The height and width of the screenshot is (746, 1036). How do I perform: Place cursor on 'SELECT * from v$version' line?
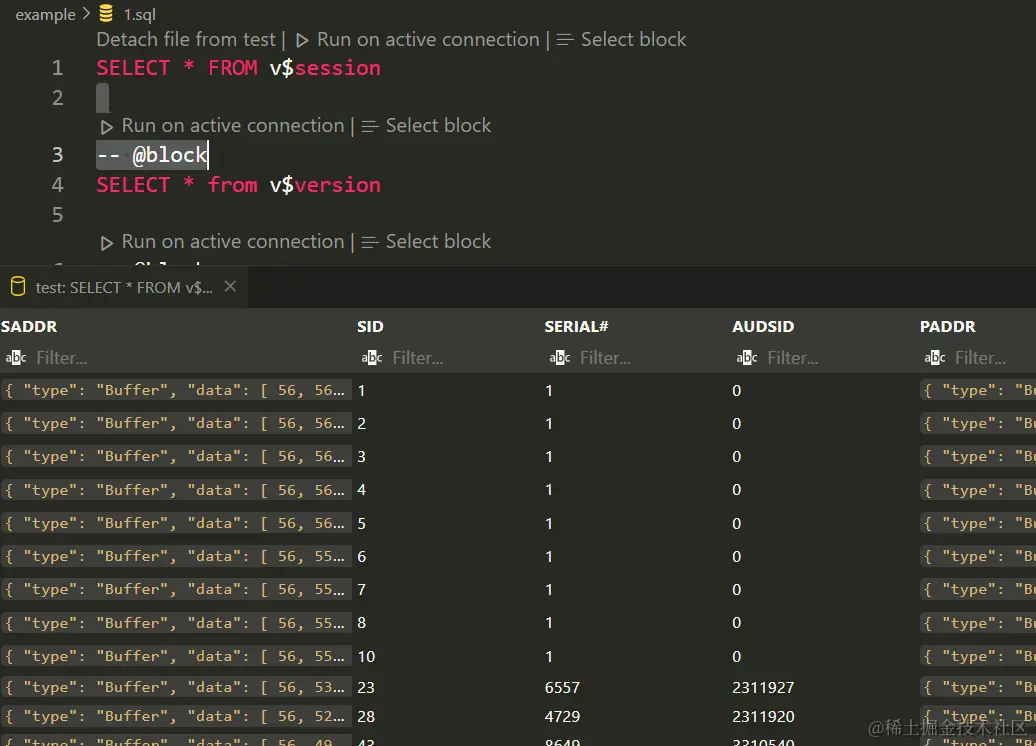pyautogui.click(x=239, y=185)
